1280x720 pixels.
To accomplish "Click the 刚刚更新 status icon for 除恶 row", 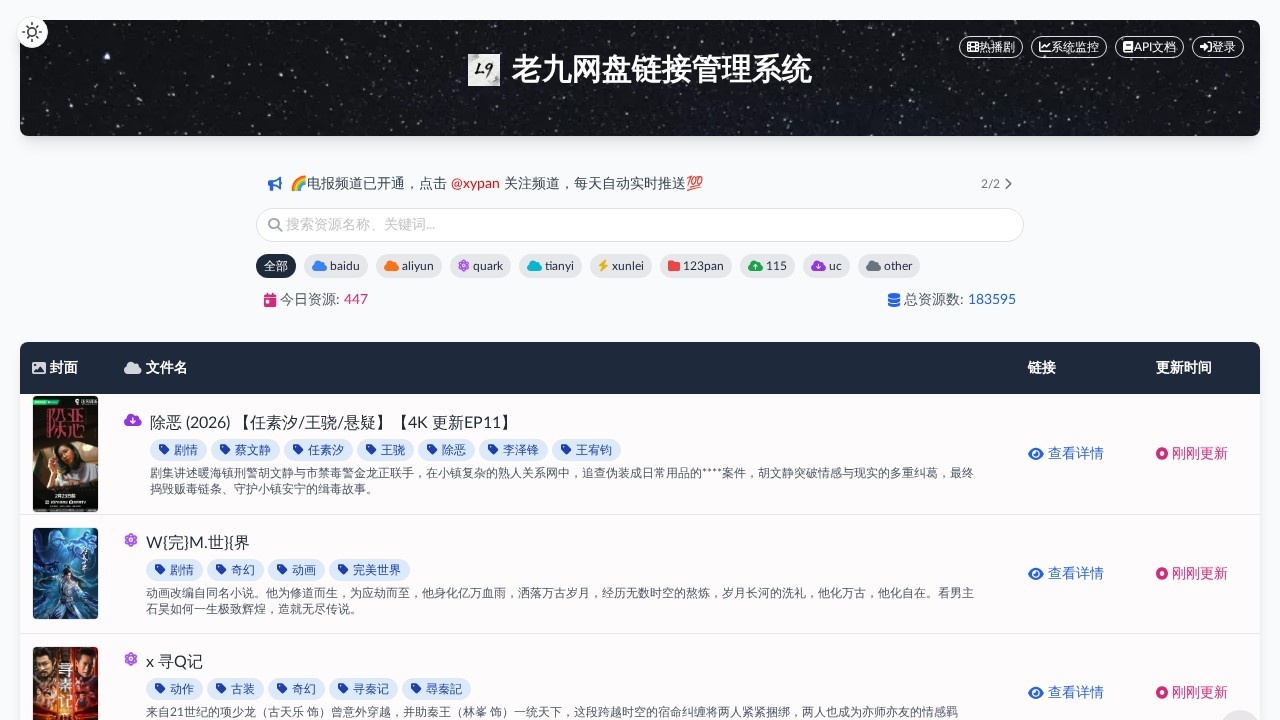I will [1162, 454].
